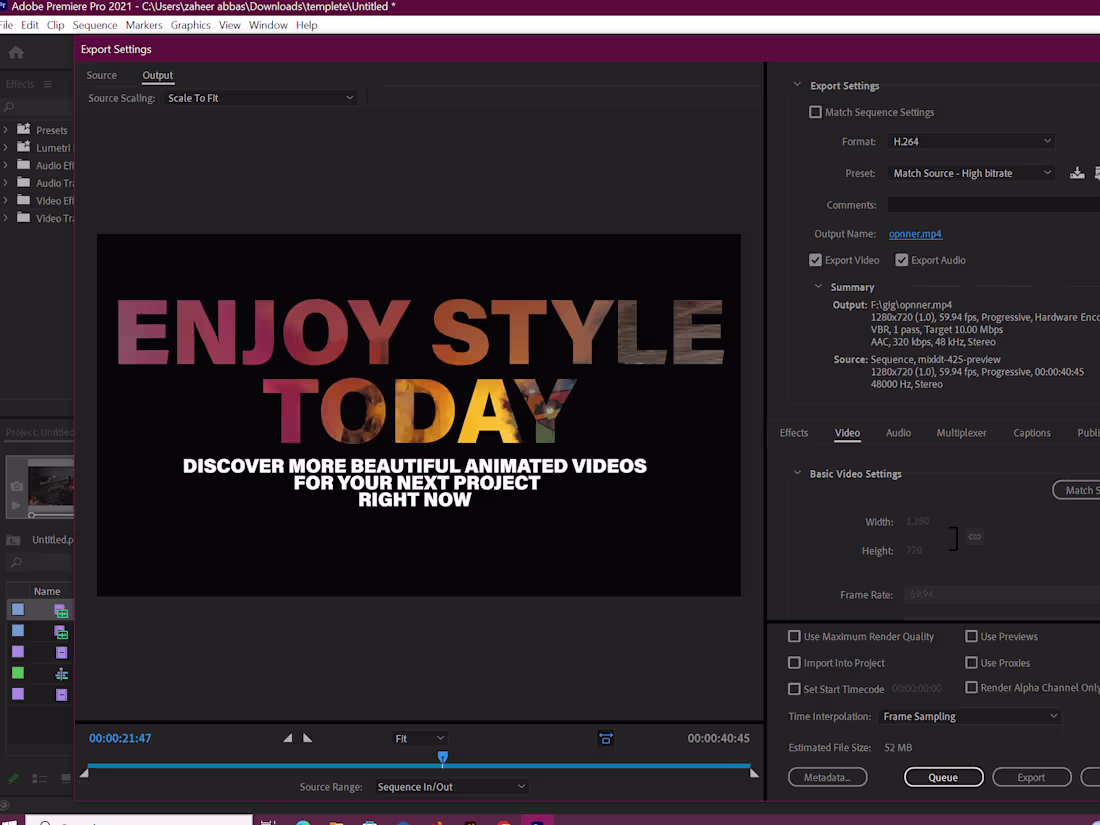Image resolution: width=1100 pixels, height=825 pixels.
Task: Open the Fit zoom level dropdown
Action: (419, 739)
